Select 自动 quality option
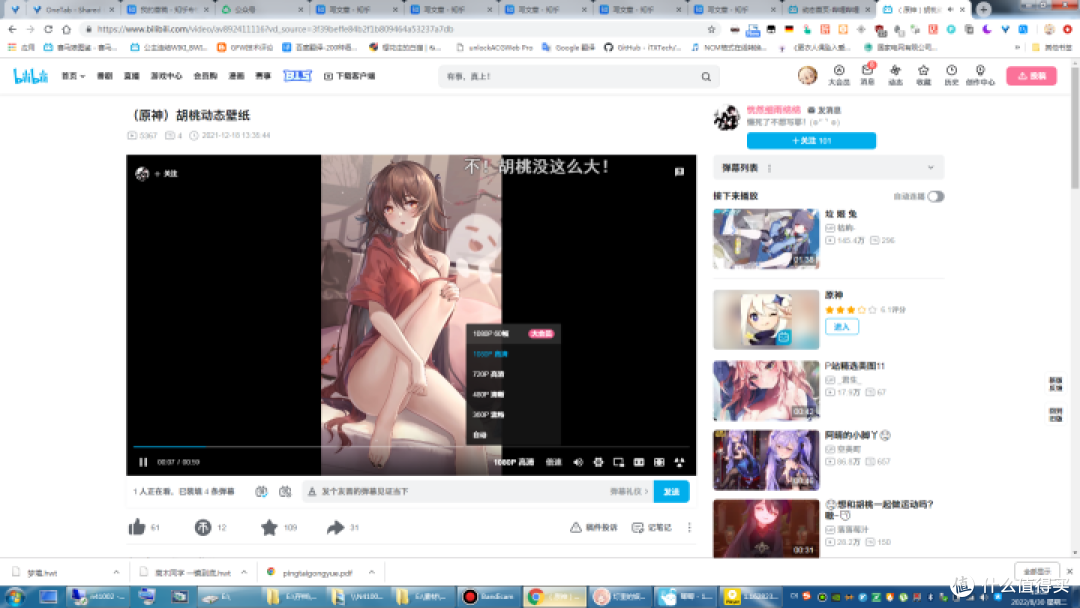1080x608 pixels. click(x=513, y=435)
